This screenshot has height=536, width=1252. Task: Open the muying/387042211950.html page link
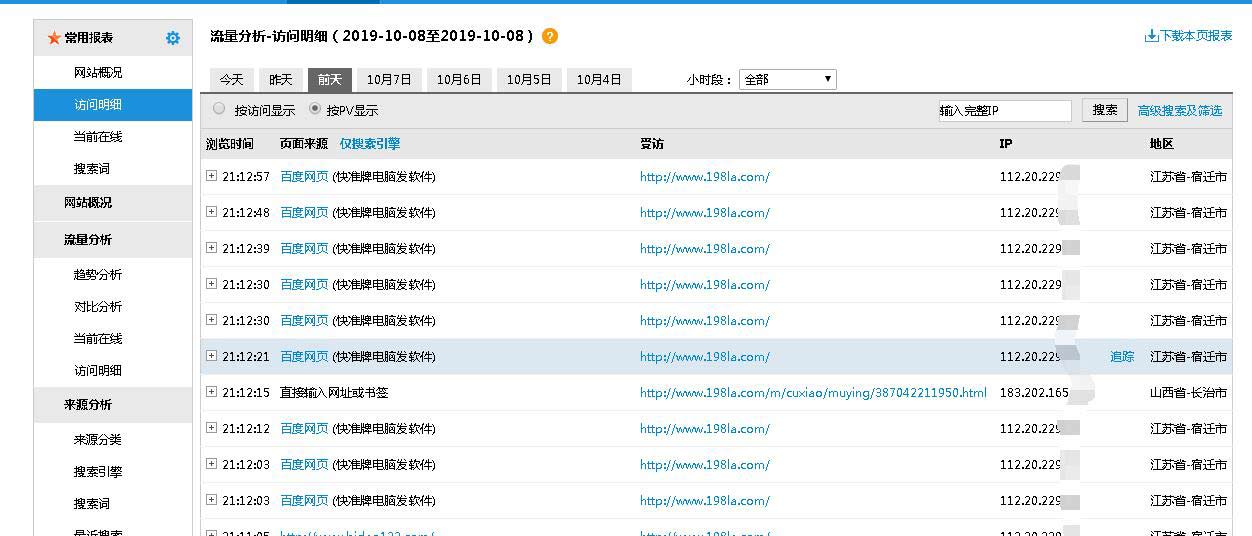tap(813, 393)
